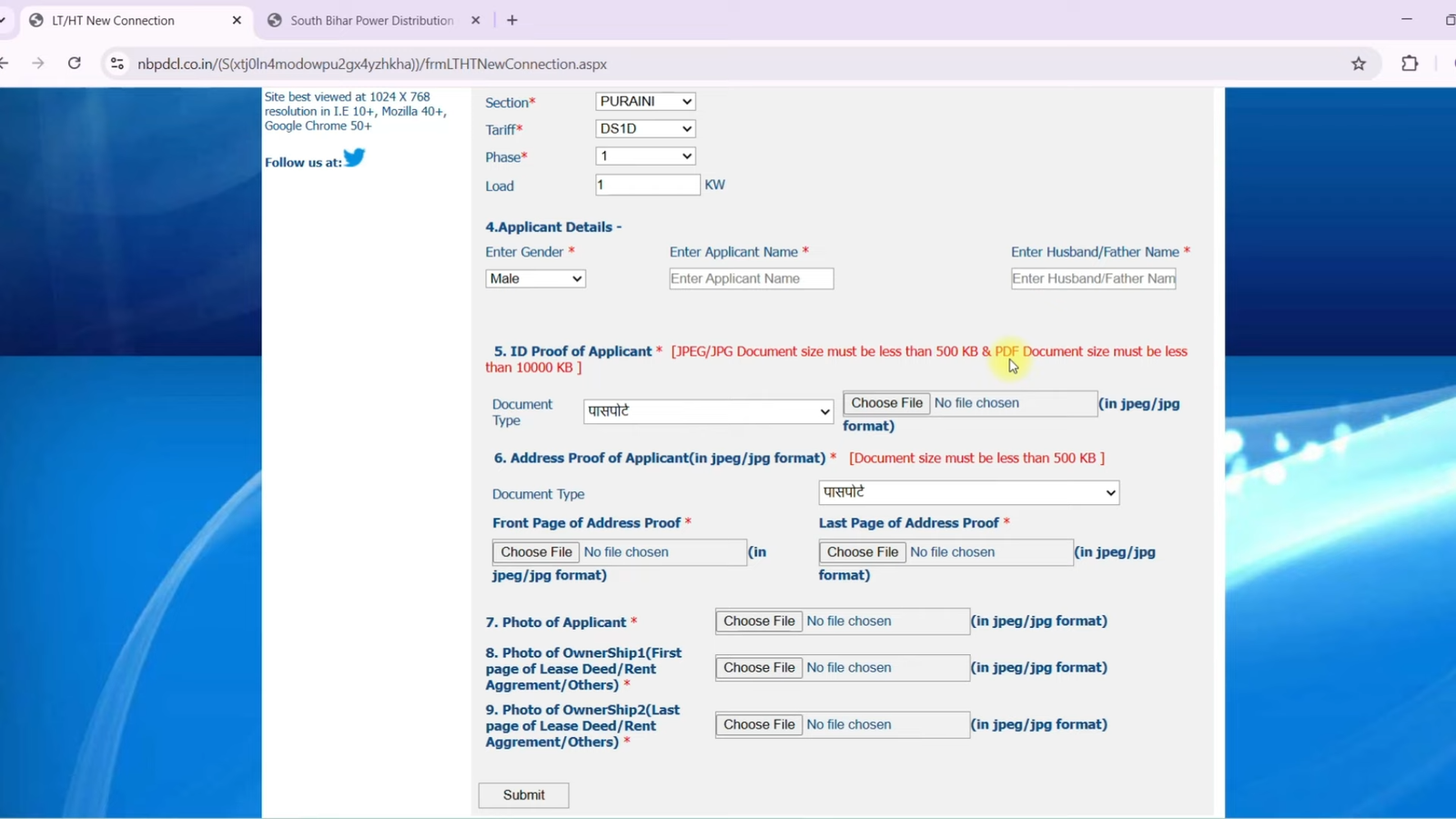Choose File for ID Proof of Applicant
This screenshot has height=819, width=1456.
click(x=886, y=403)
